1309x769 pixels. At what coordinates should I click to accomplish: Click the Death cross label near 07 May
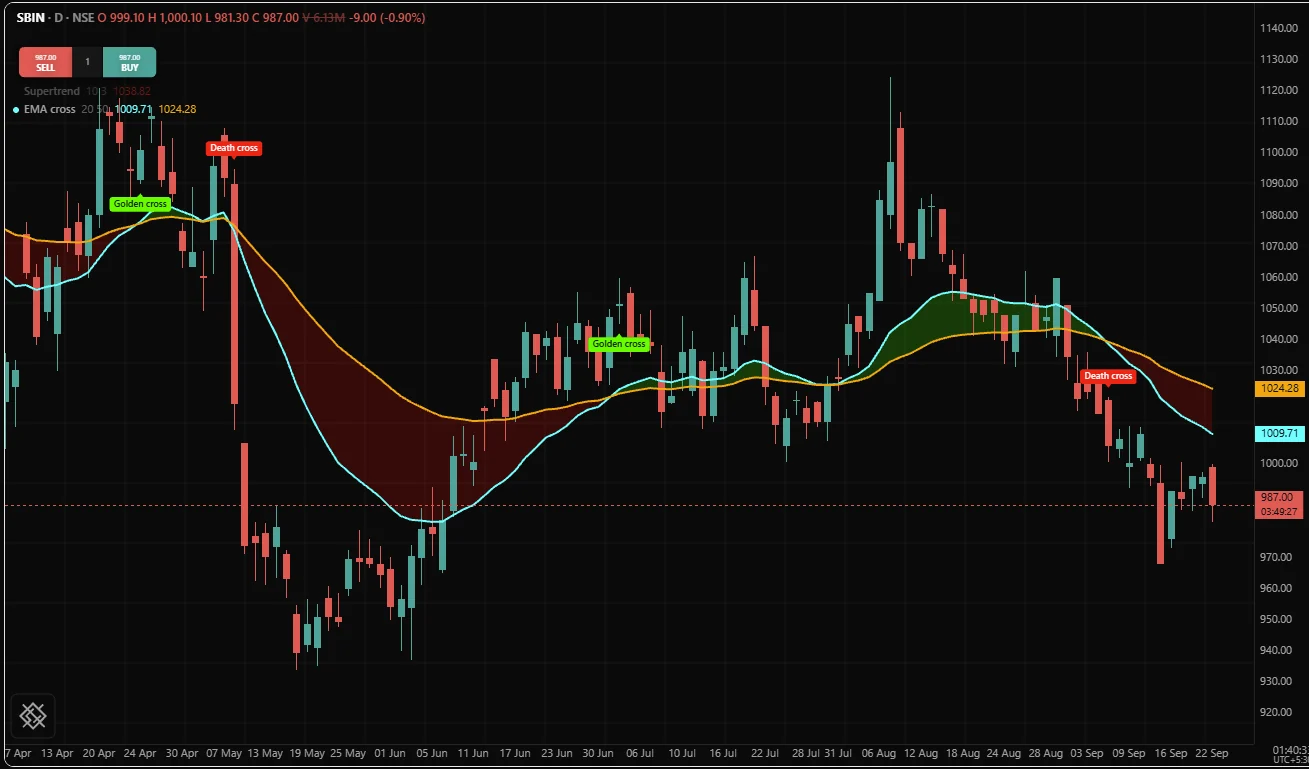pos(234,148)
